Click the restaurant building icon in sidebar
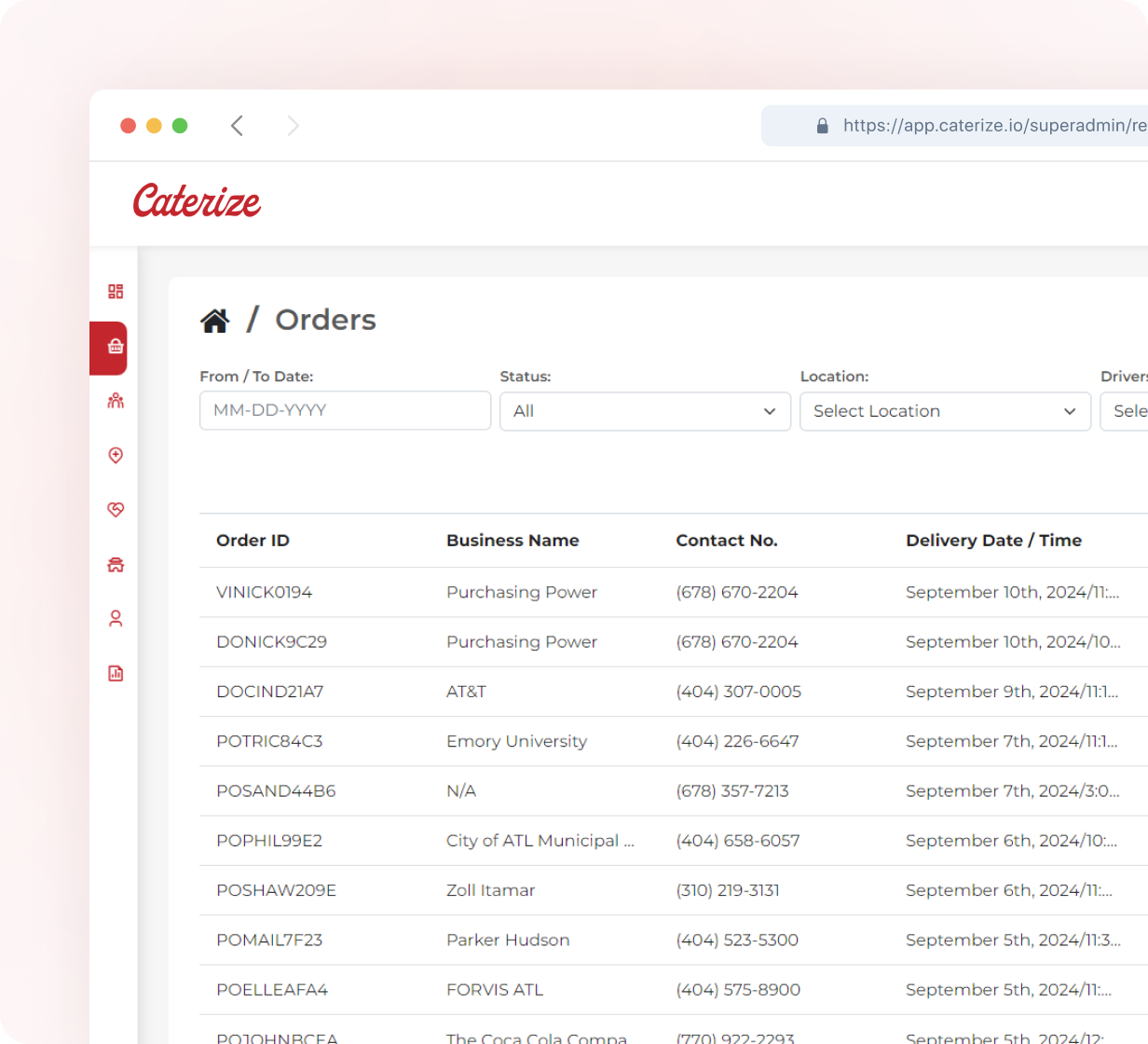Image resolution: width=1148 pixels, height=1044 pixels. (116, 565)
